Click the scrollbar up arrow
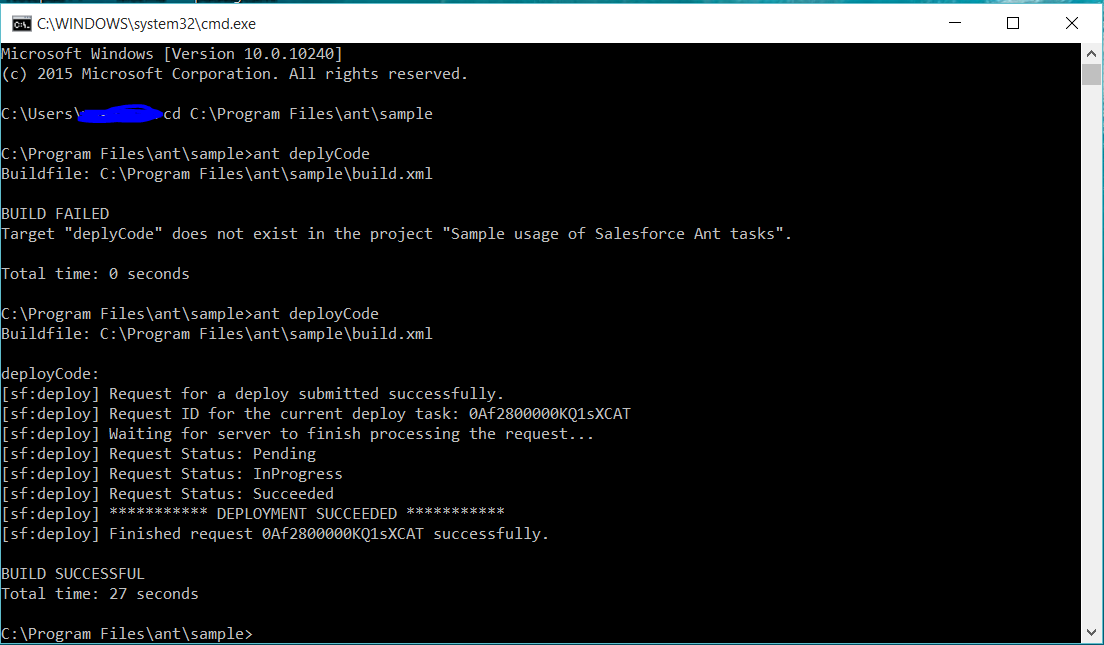This screenshot has width=1104, height=645. pos(1091,53)
